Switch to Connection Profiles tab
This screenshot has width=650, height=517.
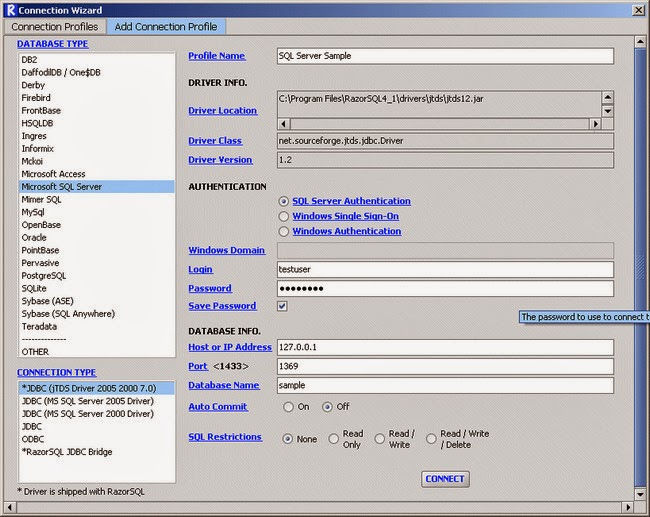pos(55,27)
